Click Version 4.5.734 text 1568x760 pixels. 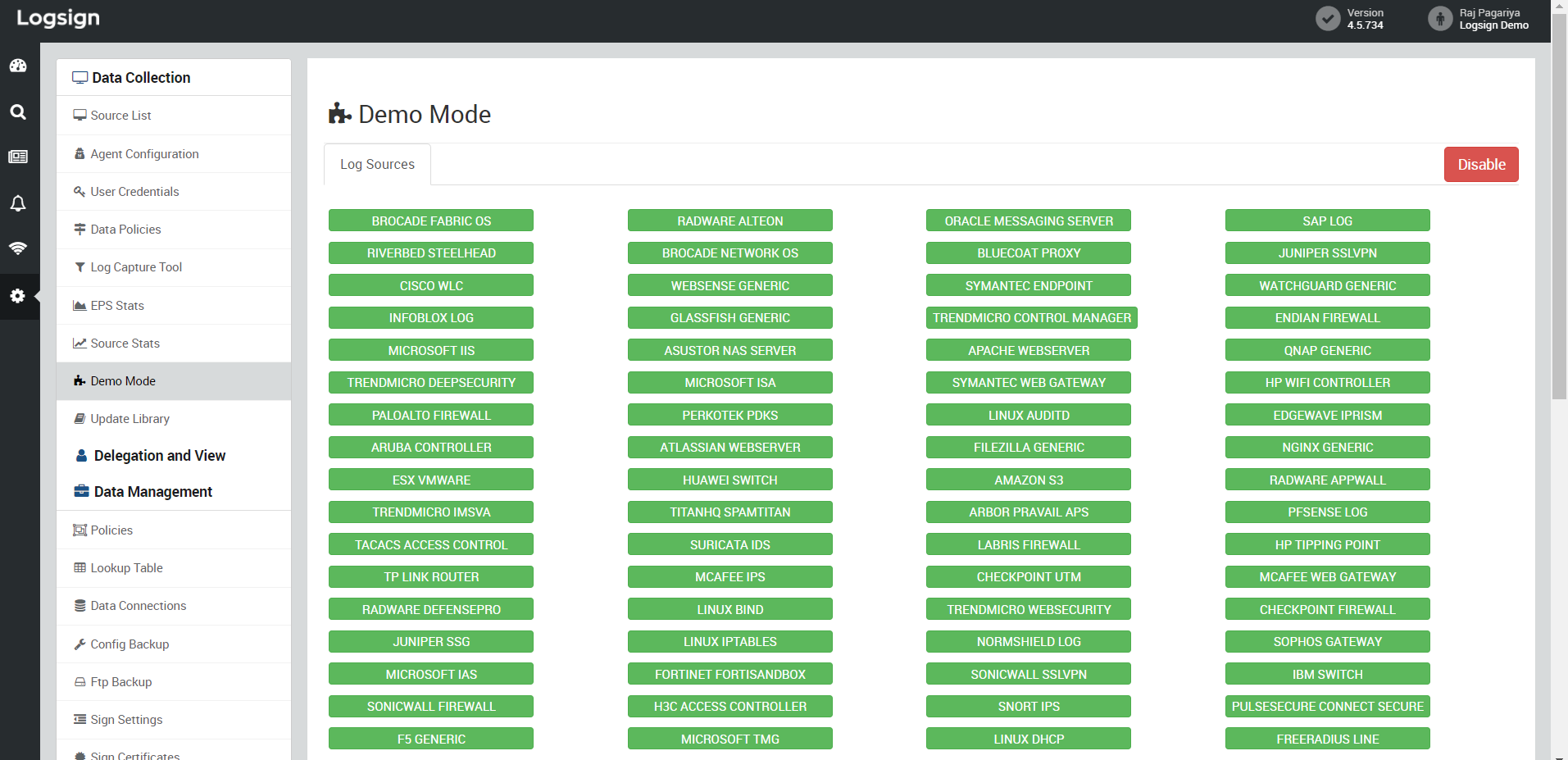point(1366,19)
